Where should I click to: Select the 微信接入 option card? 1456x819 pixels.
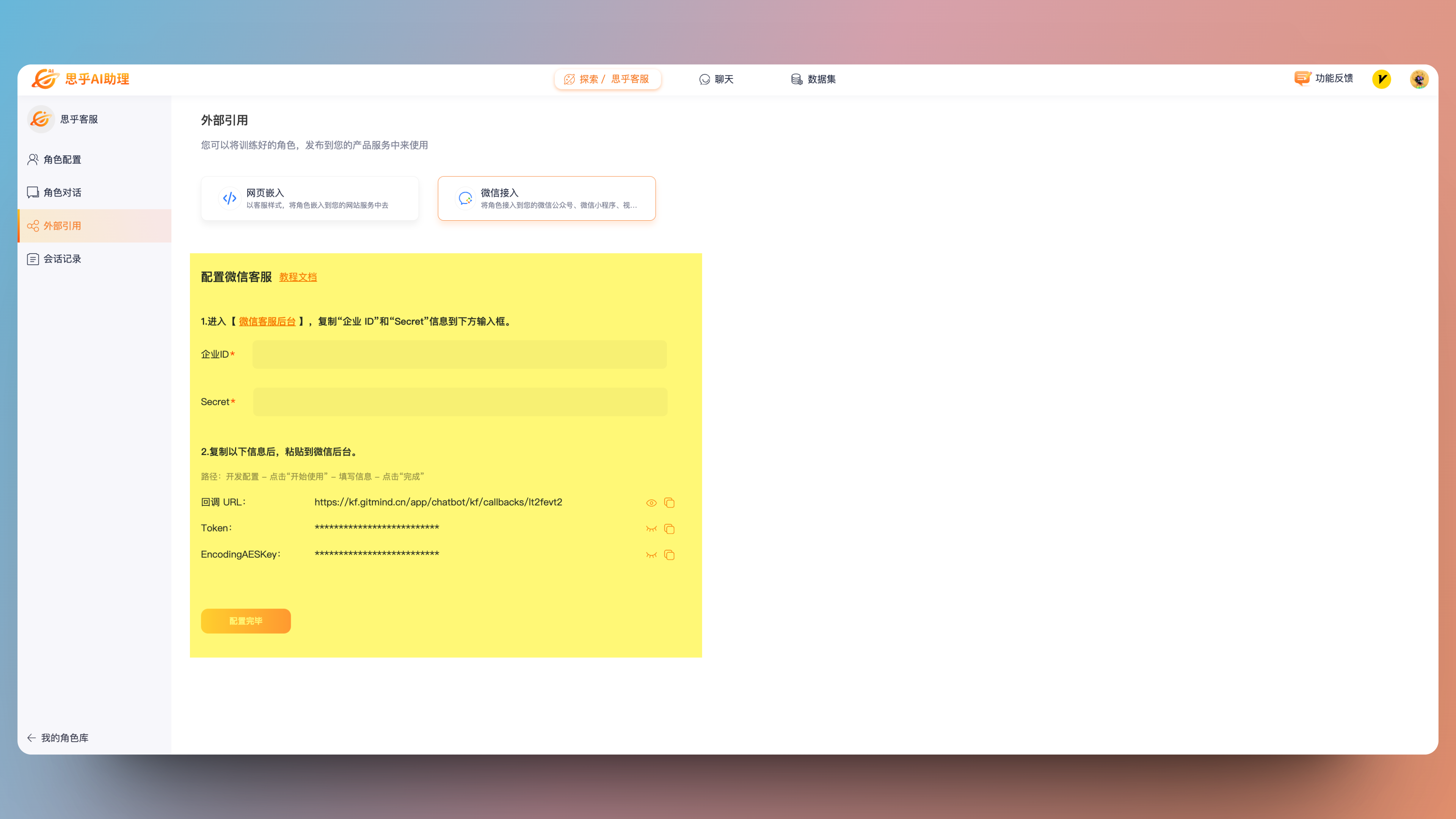click(546, 198)
